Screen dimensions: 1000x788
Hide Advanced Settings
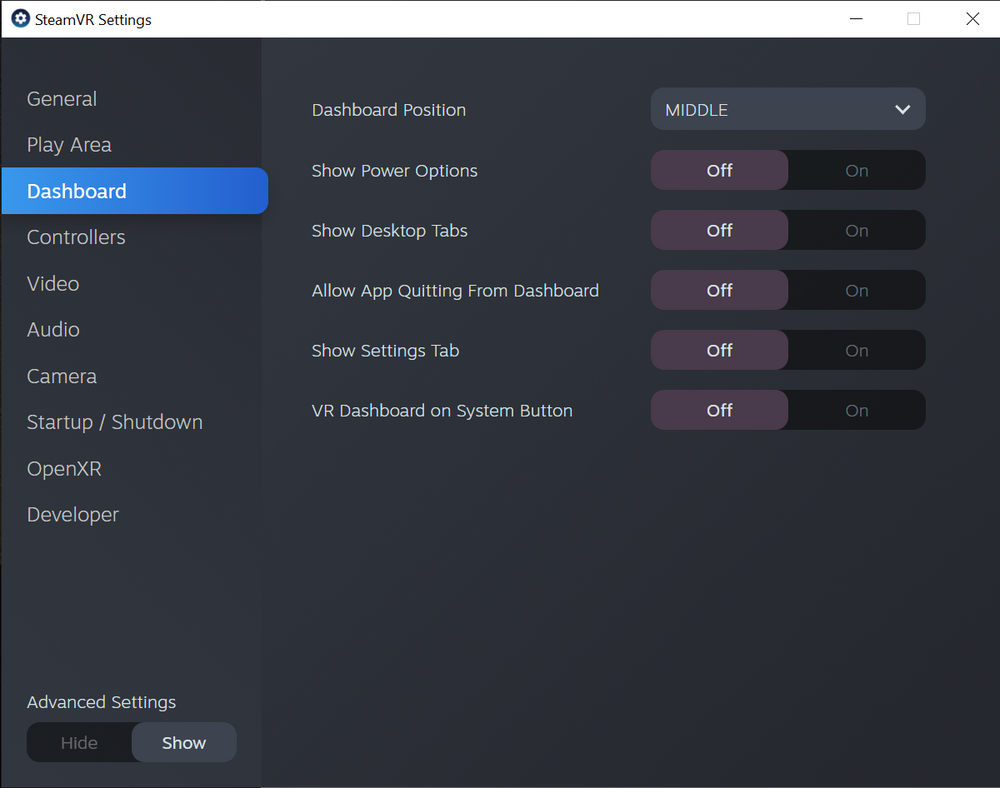[x=78, y=742]
